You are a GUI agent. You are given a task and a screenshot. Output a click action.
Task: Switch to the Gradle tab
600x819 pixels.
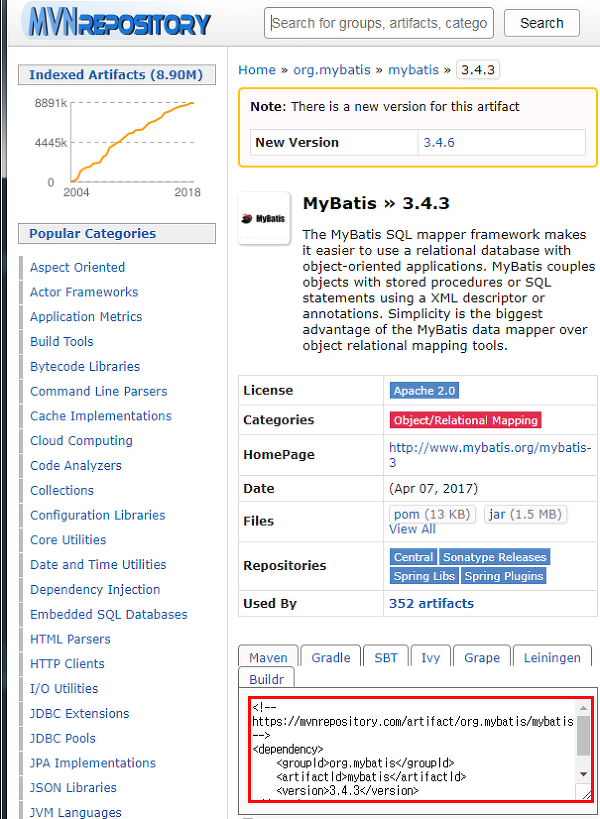tap(331, 657)
